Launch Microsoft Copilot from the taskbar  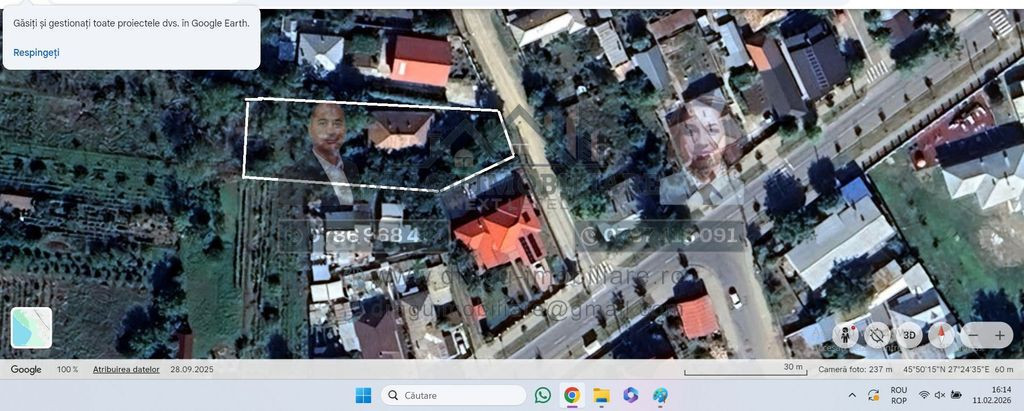coord(630,395)
